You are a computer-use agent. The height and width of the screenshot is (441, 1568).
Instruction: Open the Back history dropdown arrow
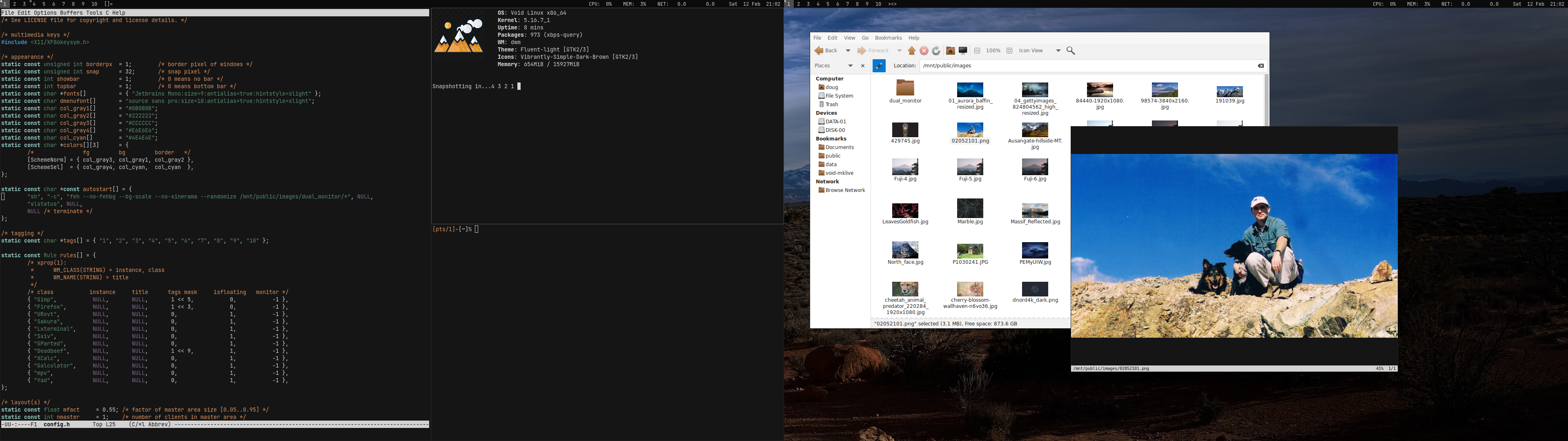pos(848,51)
